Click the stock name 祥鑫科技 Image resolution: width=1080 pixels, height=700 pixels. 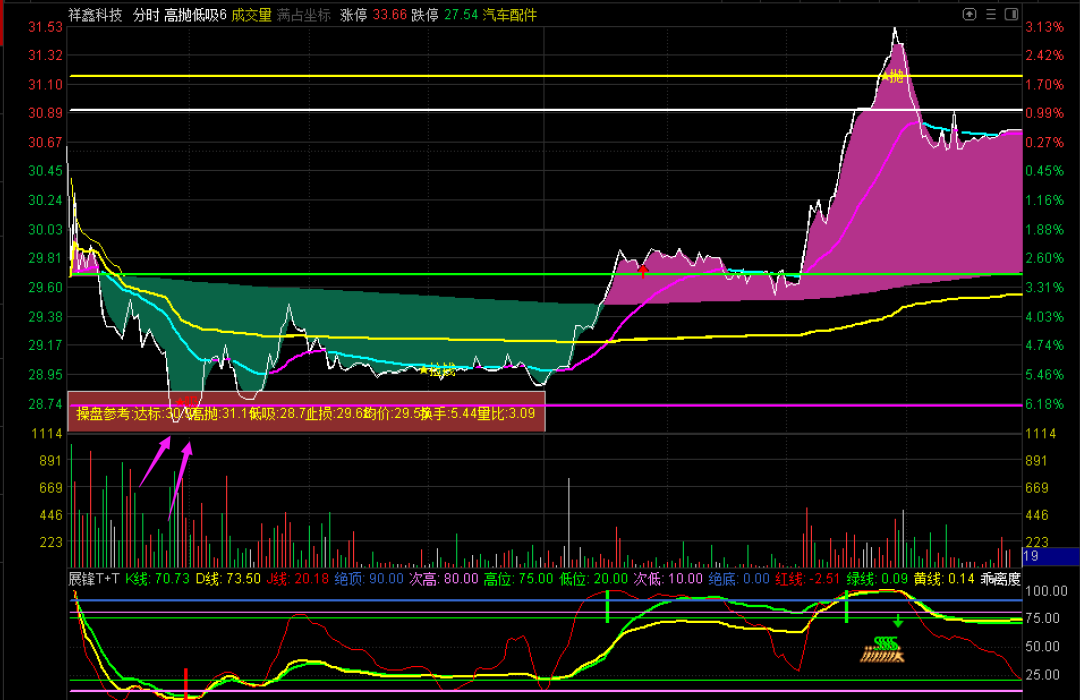95,14
